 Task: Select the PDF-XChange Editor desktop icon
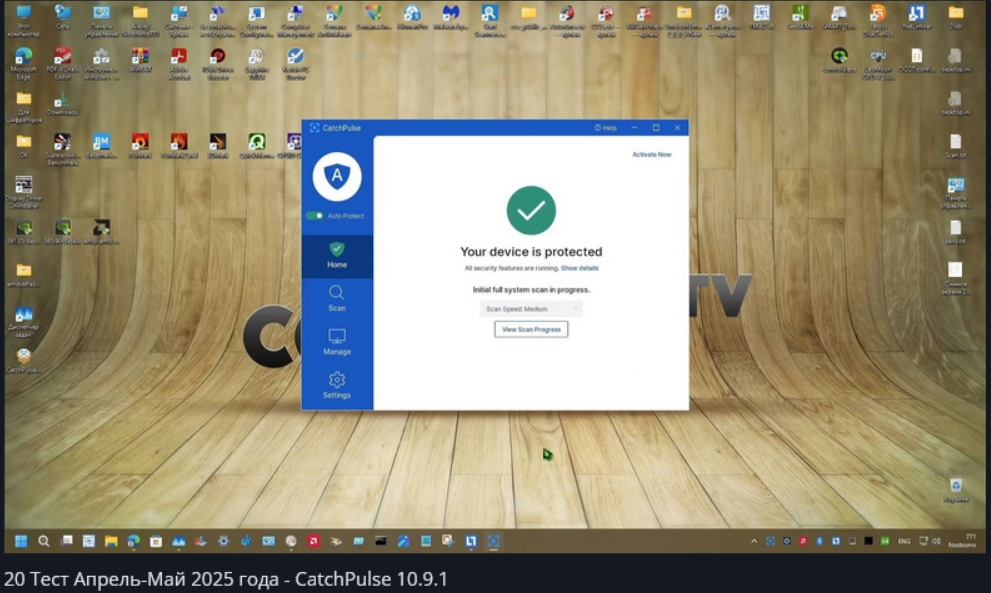coord(62,64)
